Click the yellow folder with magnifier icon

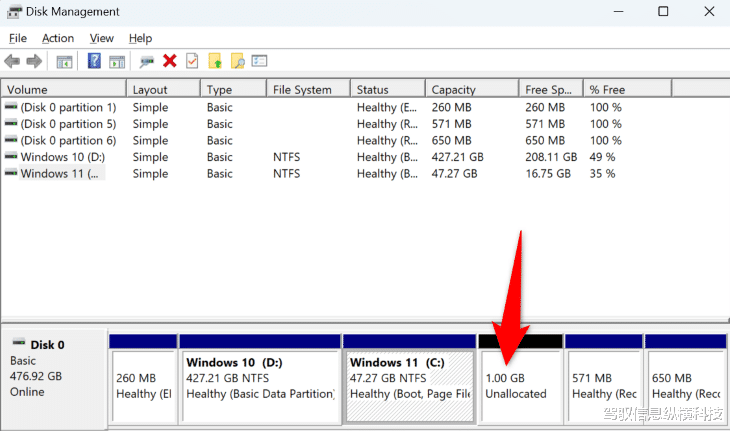click(x=238, y=62)
